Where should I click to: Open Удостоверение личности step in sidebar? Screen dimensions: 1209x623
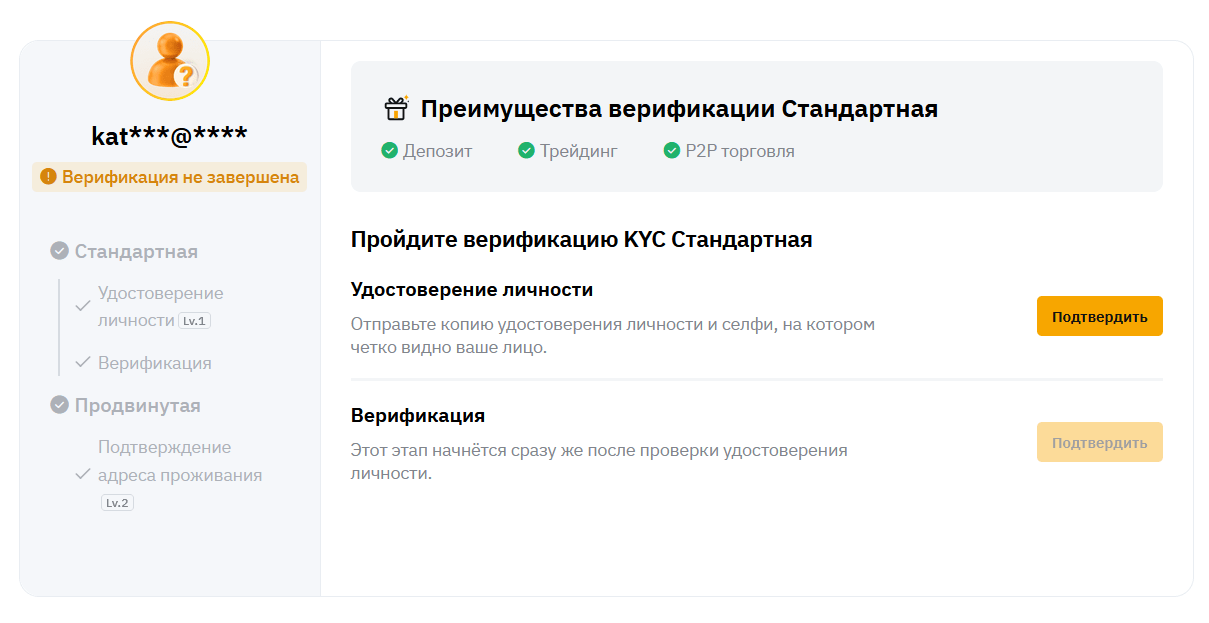pos(160,294)
